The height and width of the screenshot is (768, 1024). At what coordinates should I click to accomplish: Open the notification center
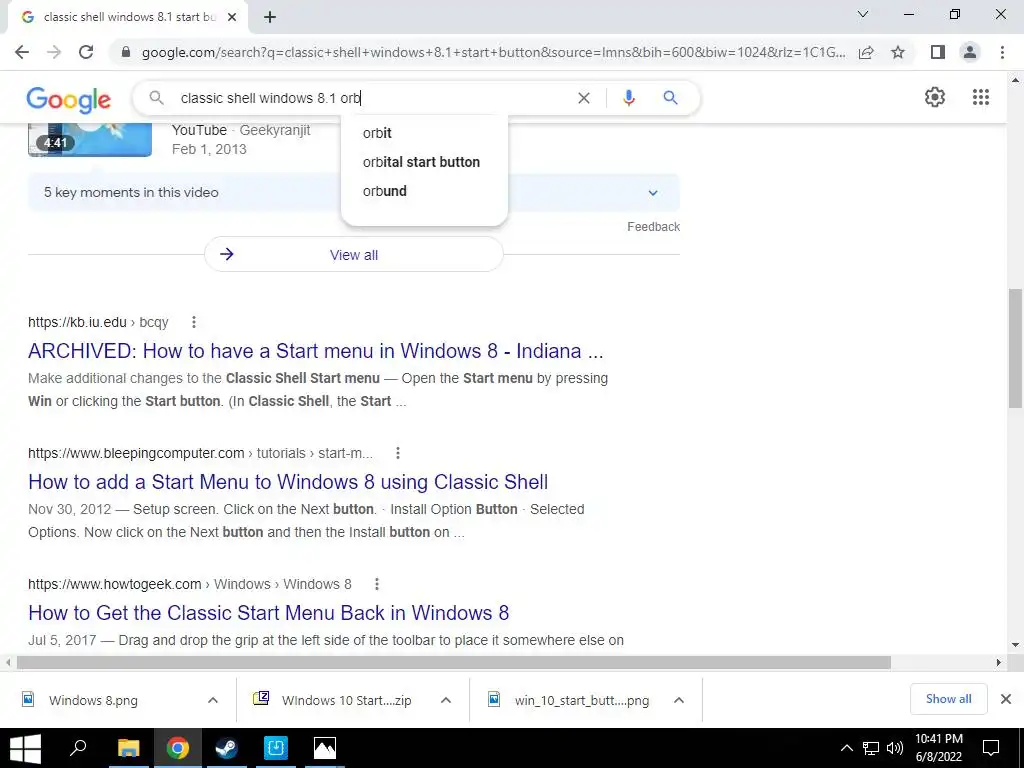coord(991,748)
